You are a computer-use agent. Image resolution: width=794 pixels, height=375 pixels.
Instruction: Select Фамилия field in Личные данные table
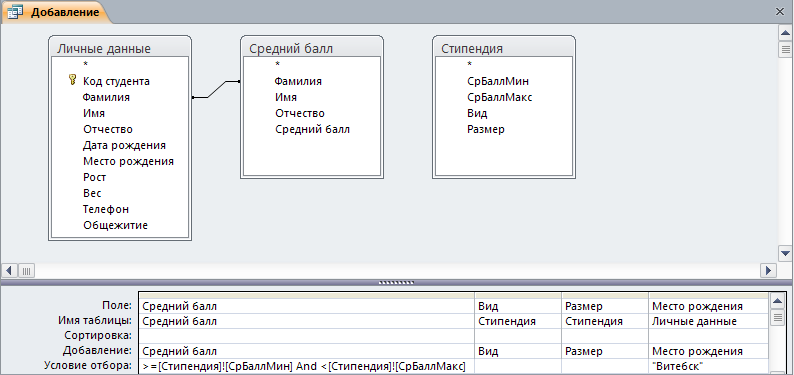tap(106, 97)
